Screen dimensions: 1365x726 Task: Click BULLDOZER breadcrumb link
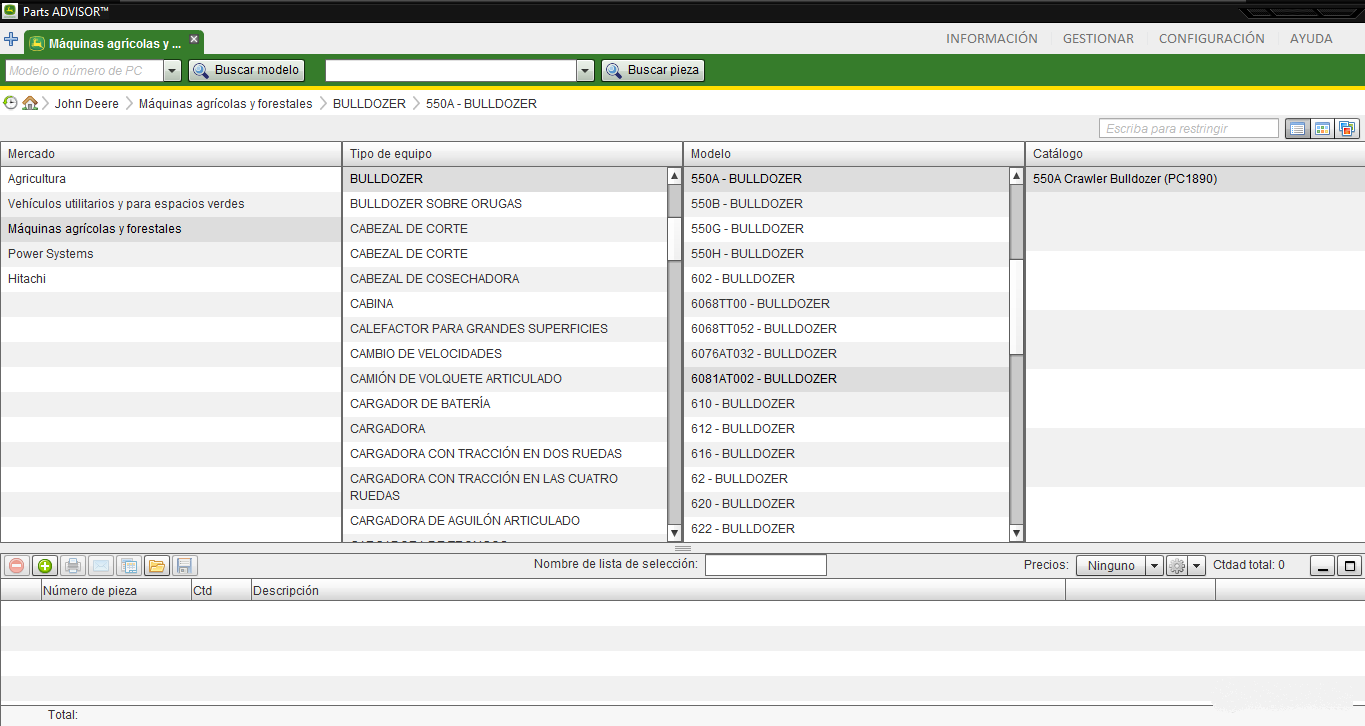369,103
